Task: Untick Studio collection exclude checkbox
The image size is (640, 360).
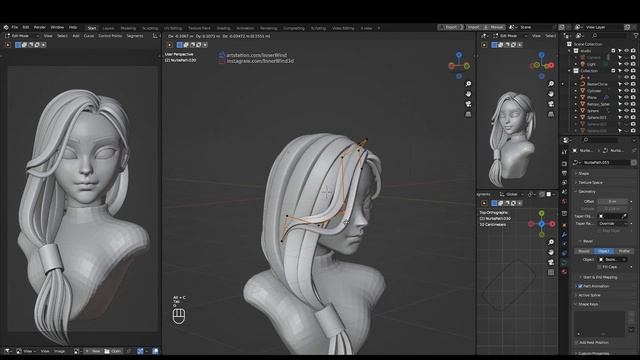Action: pyautogui.click(x=613, y=51)
